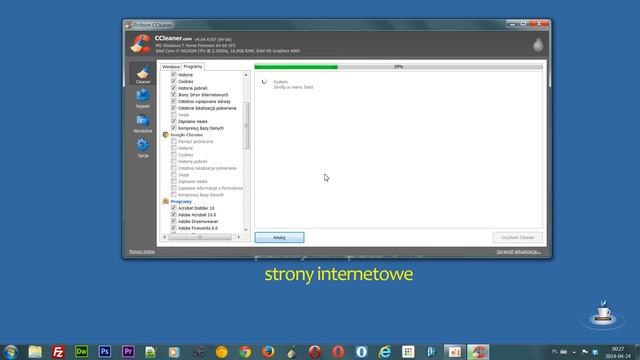Switch to the CCleaner taskbar button
Viewport: 640px width, 360px height.
pyautogui.click(x=478, y=352)
